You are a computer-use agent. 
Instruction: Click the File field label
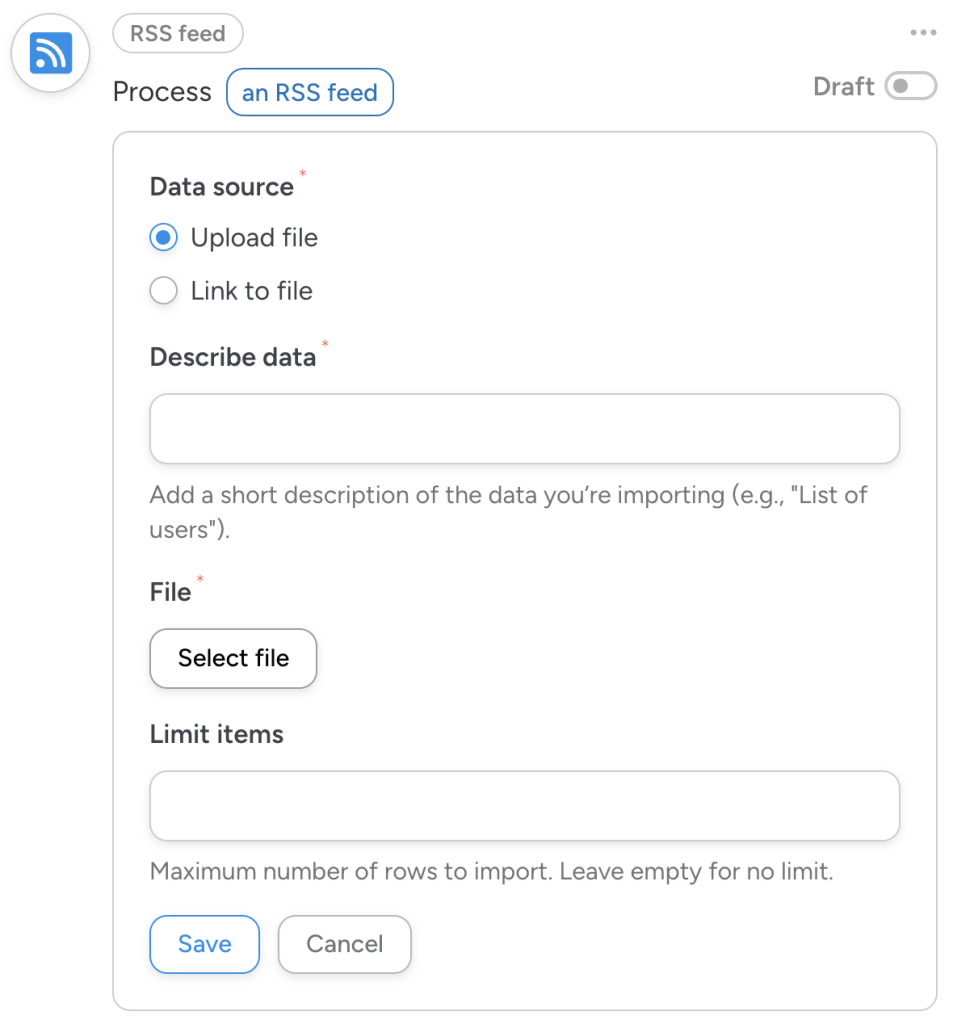(x=169, y=591)
